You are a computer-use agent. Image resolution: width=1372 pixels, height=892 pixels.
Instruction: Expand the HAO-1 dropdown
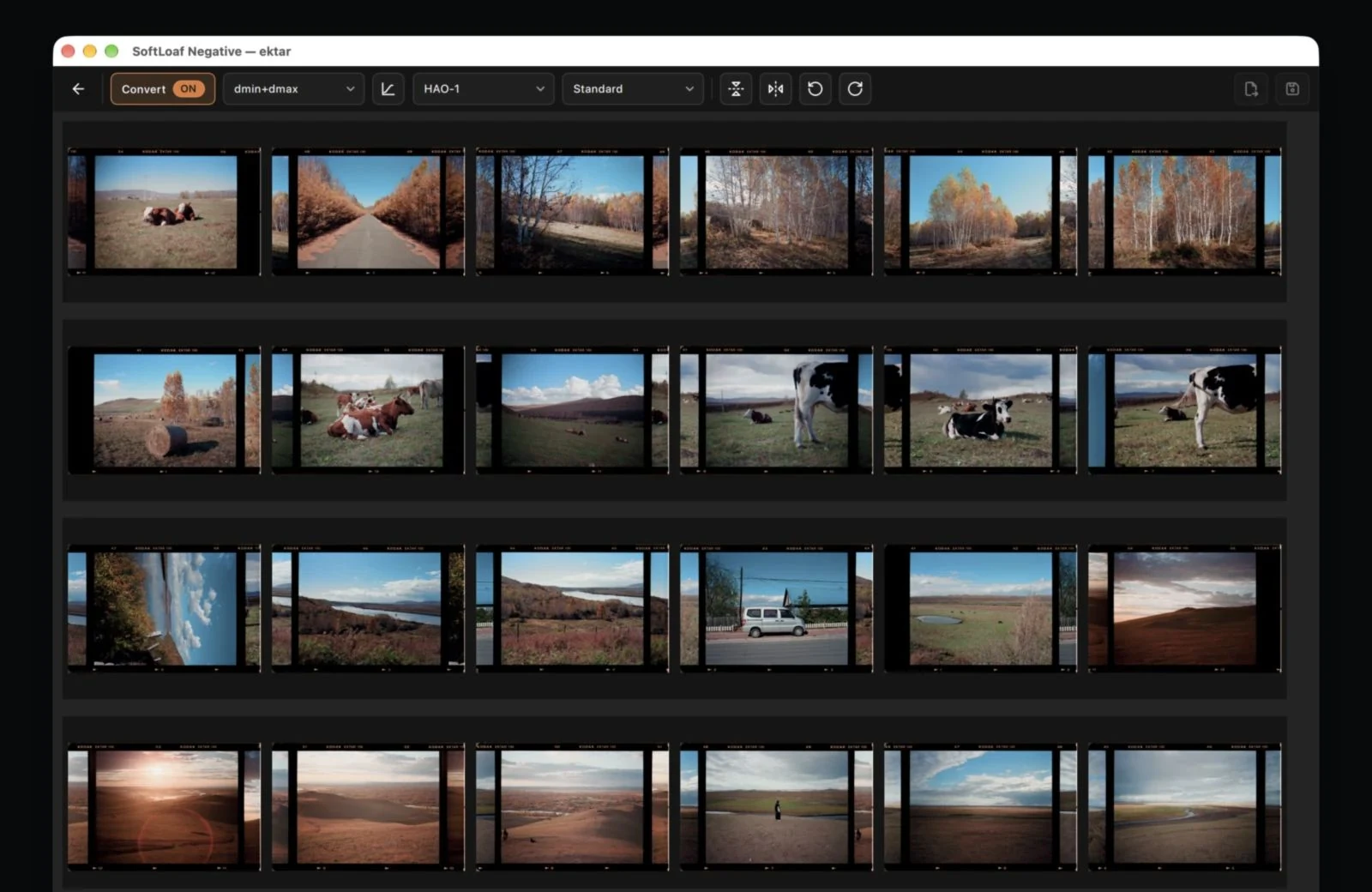pos(483,89)
